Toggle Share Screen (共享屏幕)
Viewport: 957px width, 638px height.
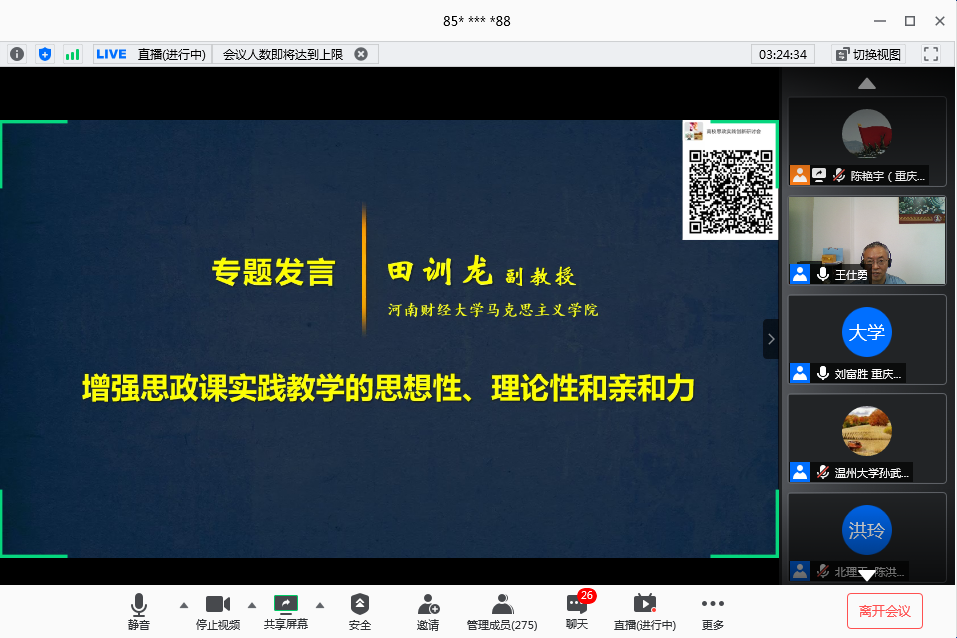pyautogui.click(x=286, y=611)
